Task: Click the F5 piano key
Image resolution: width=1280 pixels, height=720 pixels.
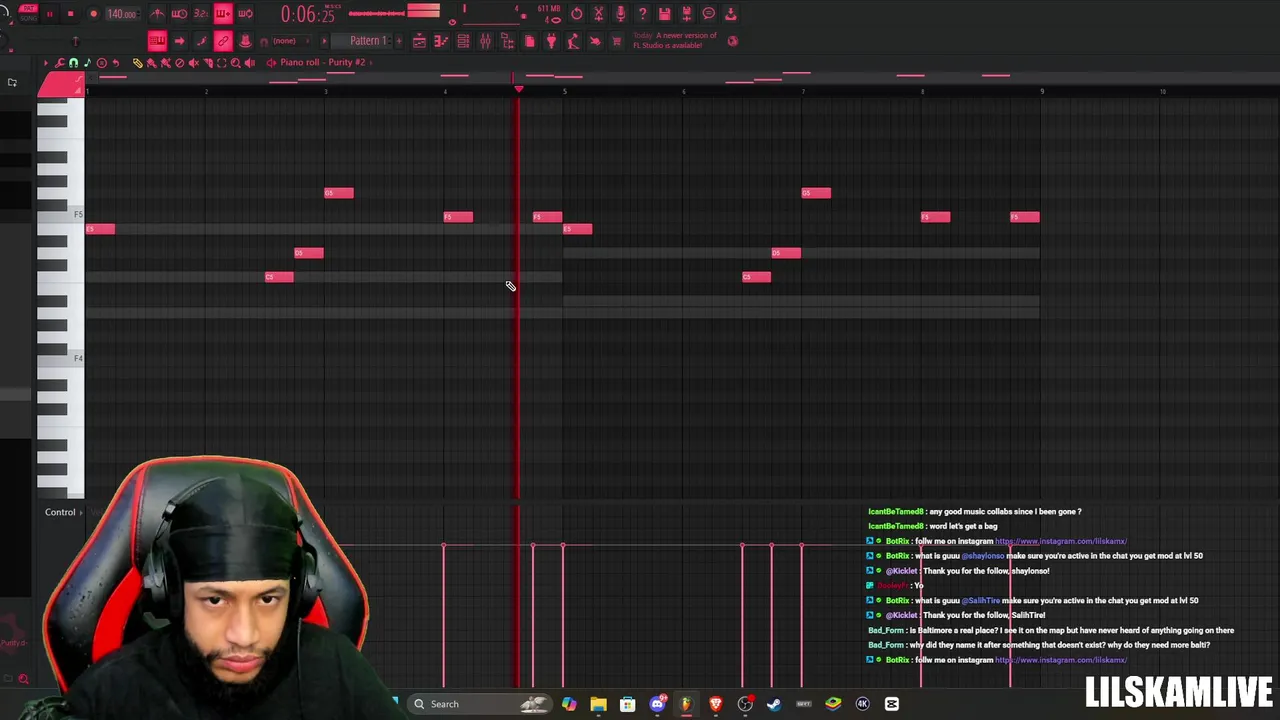Action: pyautogui.click(x=60, y=215)
